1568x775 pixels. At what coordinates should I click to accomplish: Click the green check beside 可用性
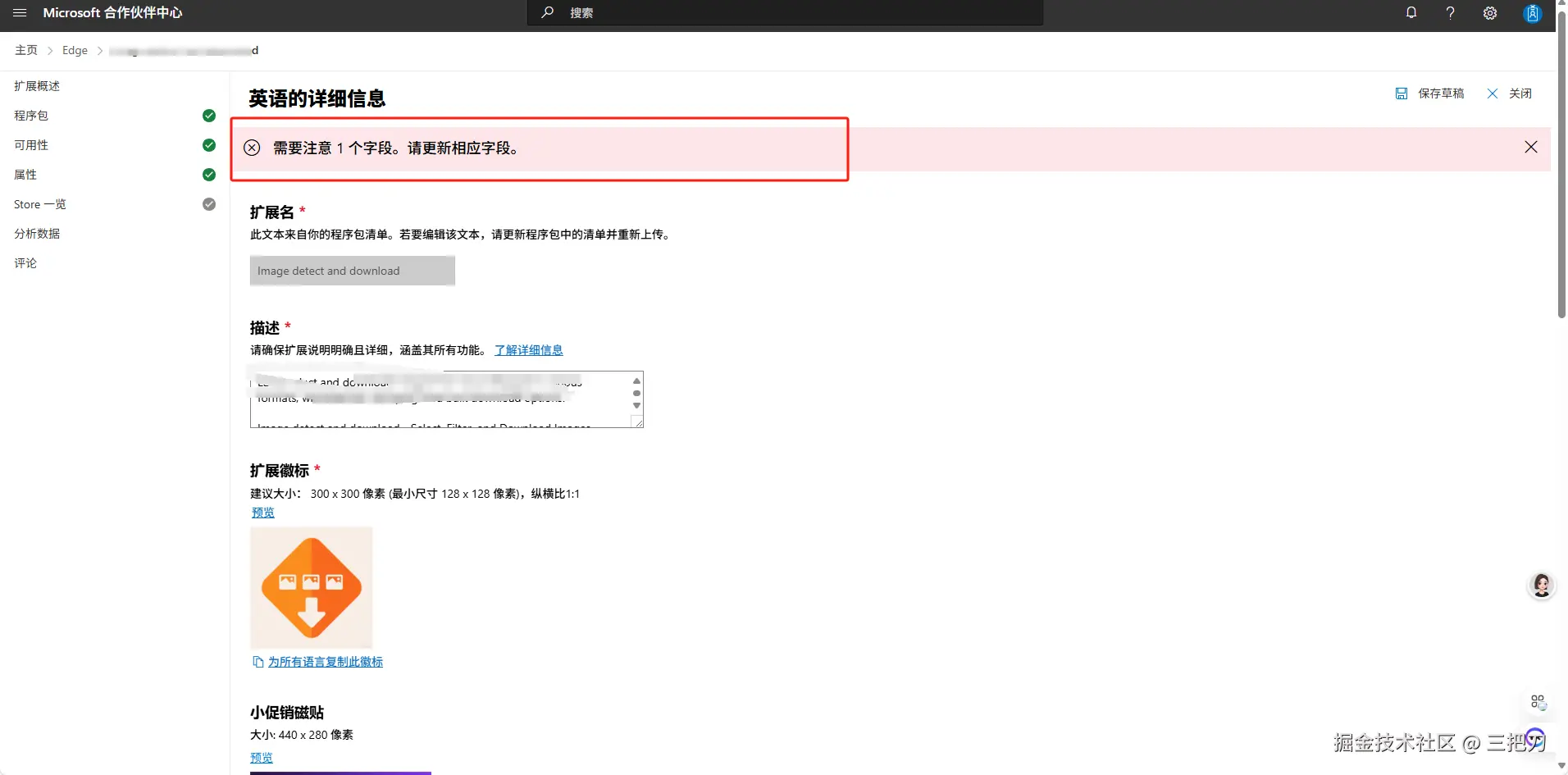(x=209, y=145)
